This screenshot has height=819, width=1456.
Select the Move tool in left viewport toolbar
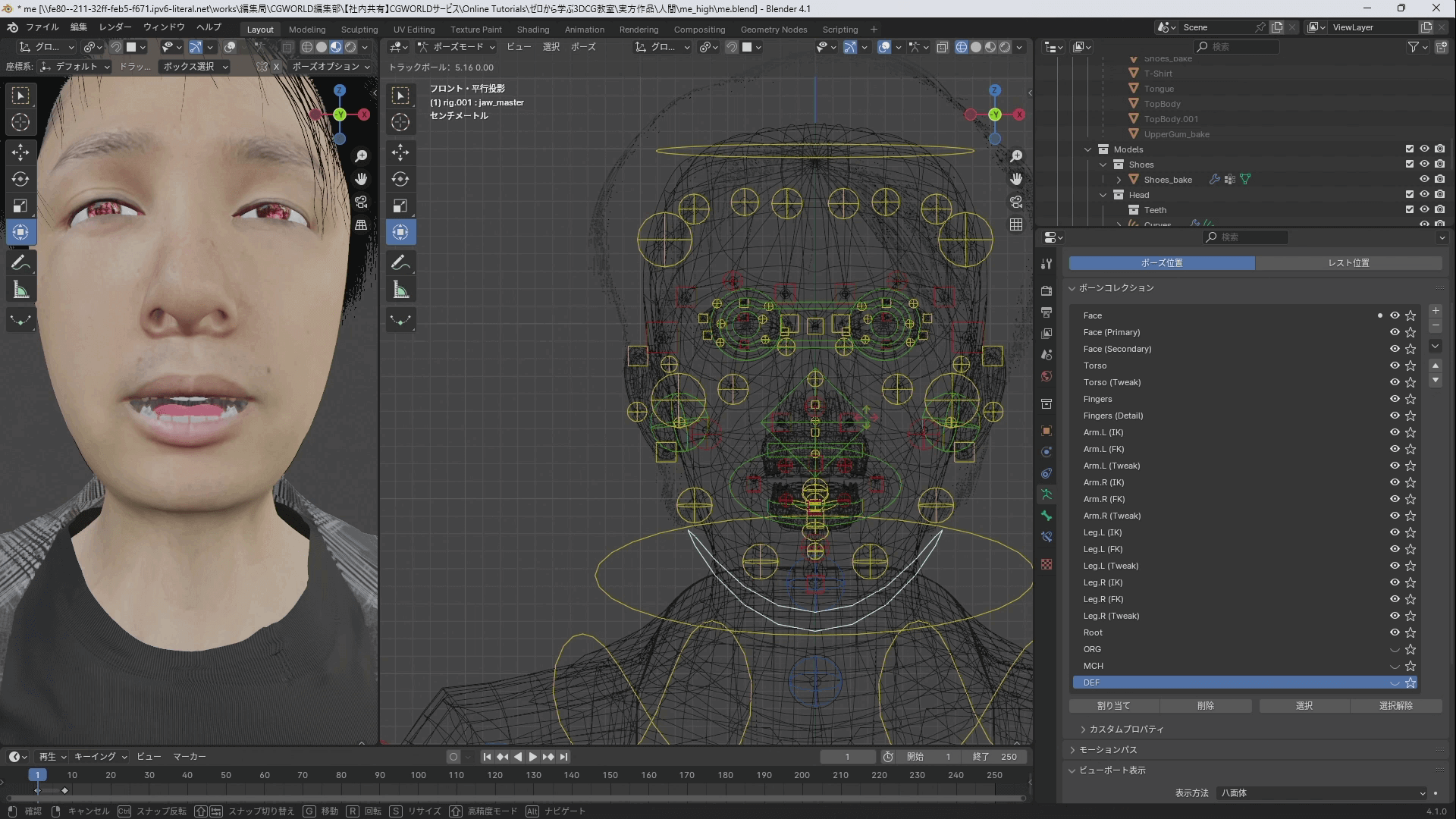[20, 152]
